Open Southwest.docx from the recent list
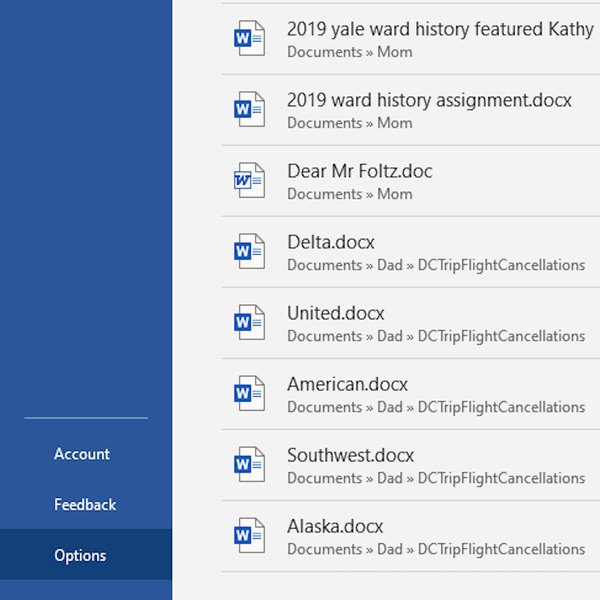Image resolution: width=600 pixels, height=600 pixels. coord(351,455)
